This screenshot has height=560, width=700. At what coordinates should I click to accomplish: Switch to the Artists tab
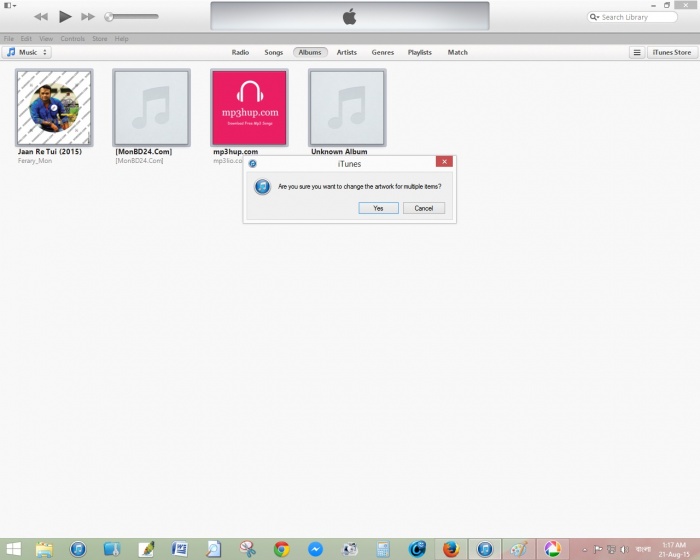tap(346, 52)
